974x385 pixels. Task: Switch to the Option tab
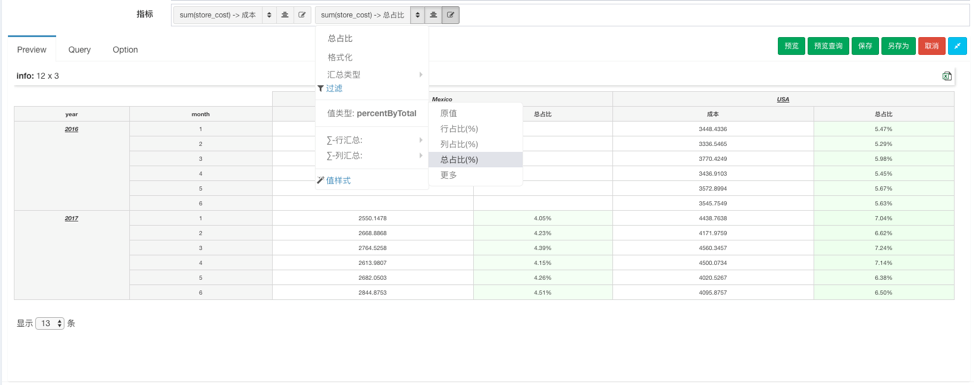click(125, 50)
